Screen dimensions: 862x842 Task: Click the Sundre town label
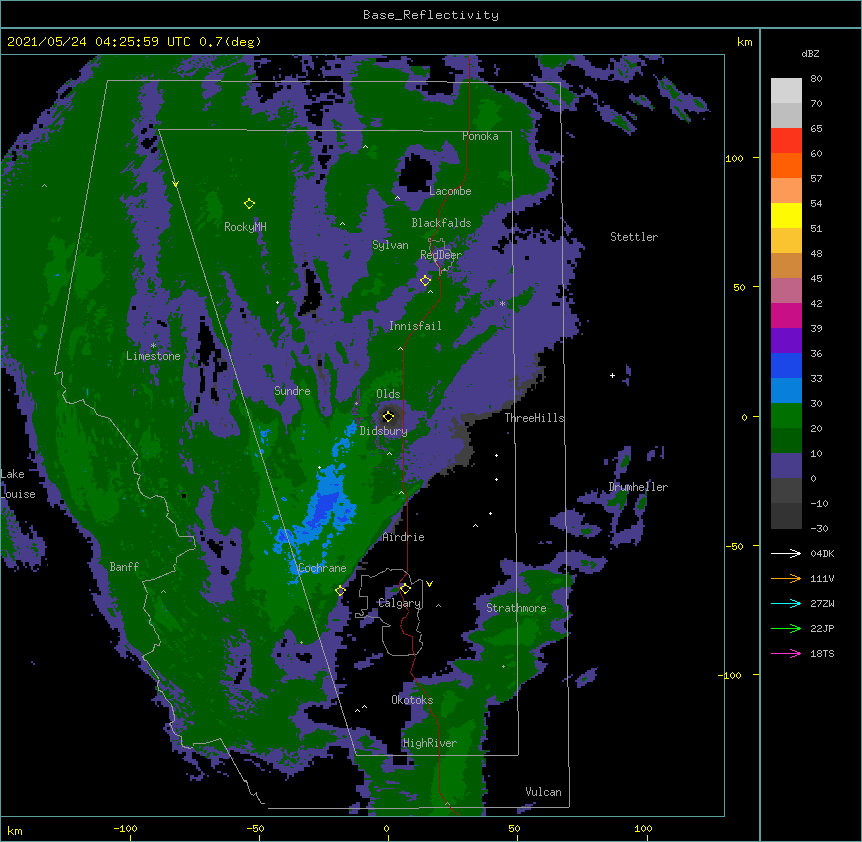[x=292, y=391]
